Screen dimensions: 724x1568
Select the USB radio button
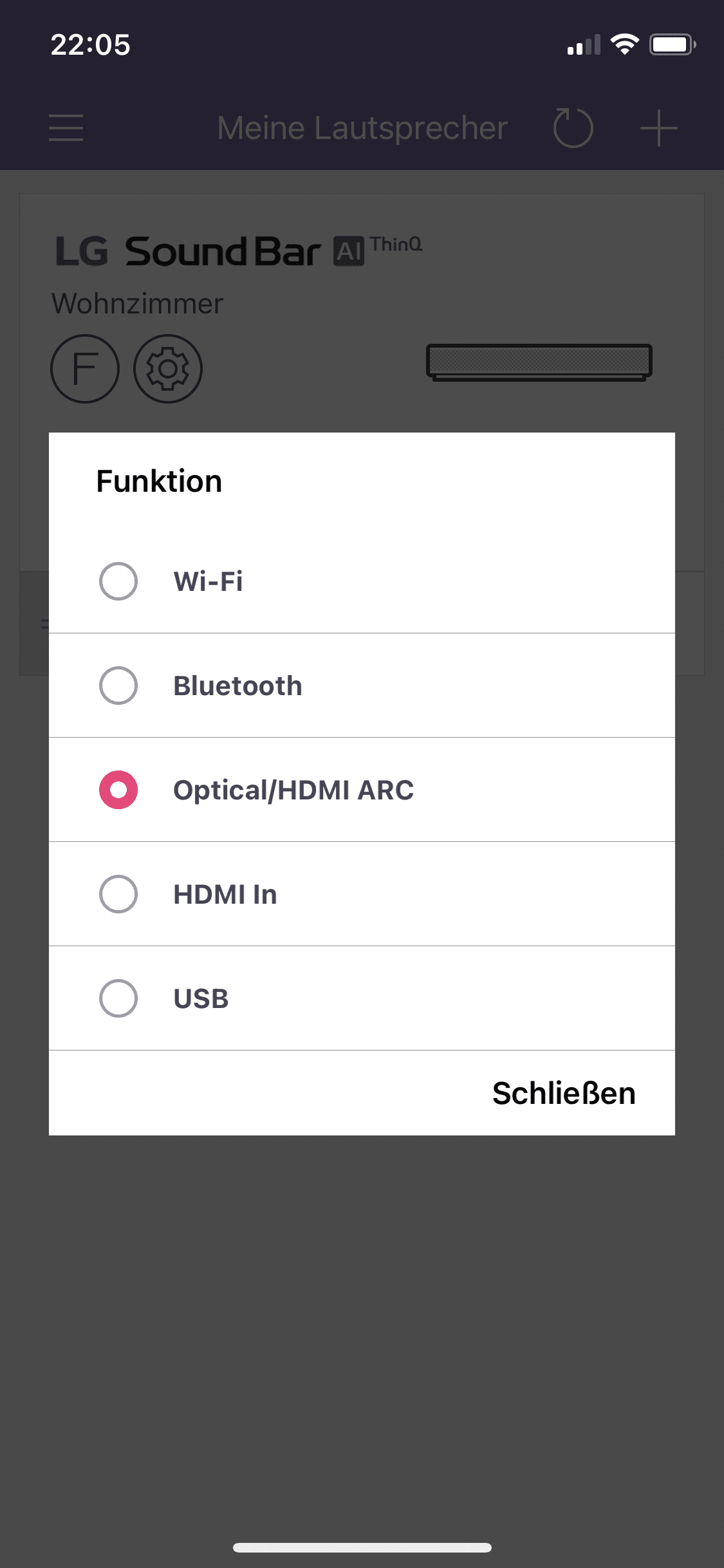point(118,998)
